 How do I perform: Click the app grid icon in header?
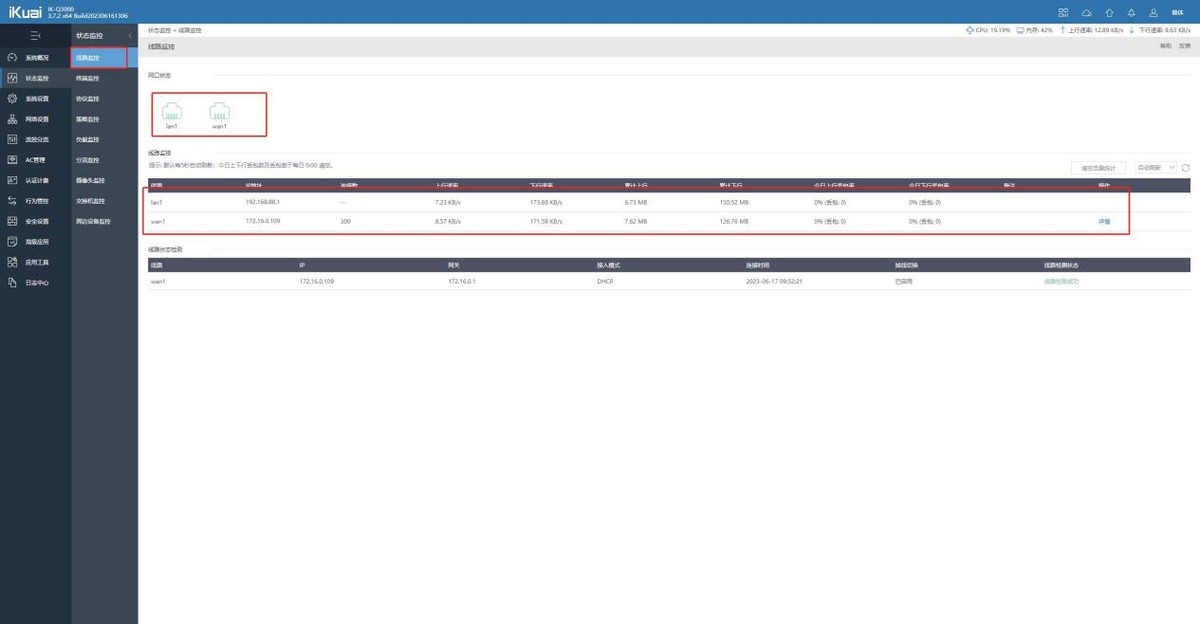[1063, 12]
